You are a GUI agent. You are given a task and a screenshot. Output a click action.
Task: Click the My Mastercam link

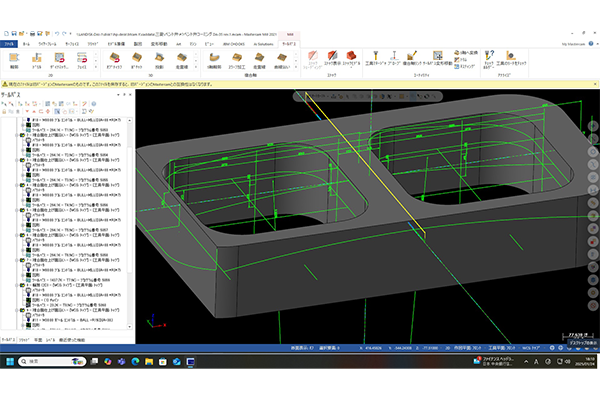pos(573,44)
